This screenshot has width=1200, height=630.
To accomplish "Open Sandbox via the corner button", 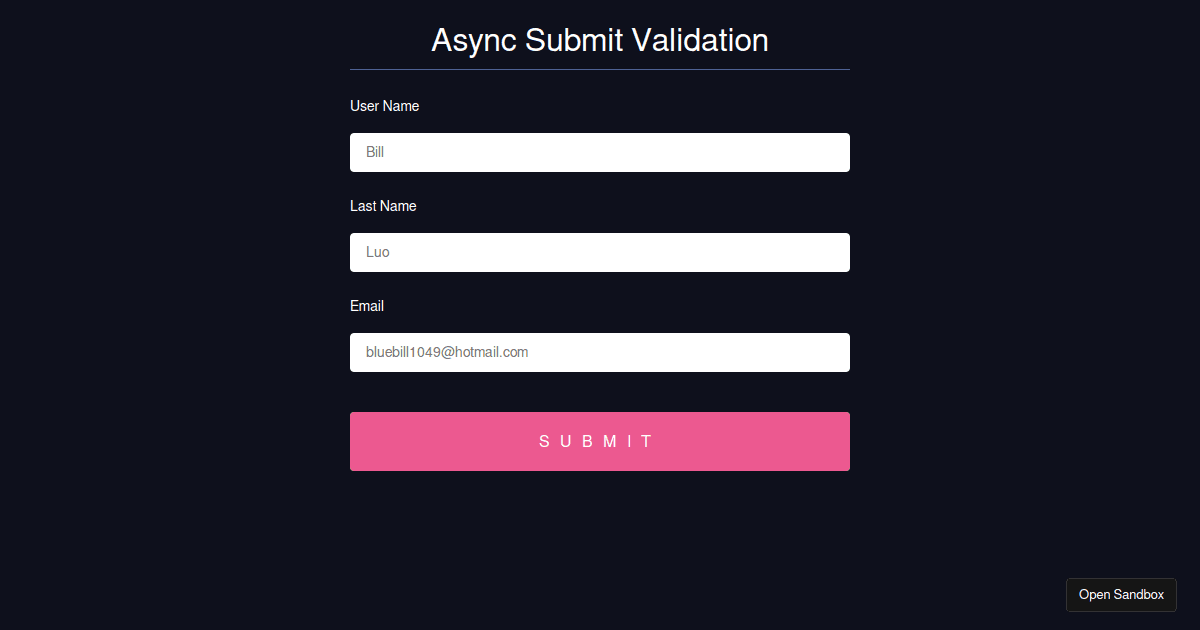I will (x=1121, y=594).
